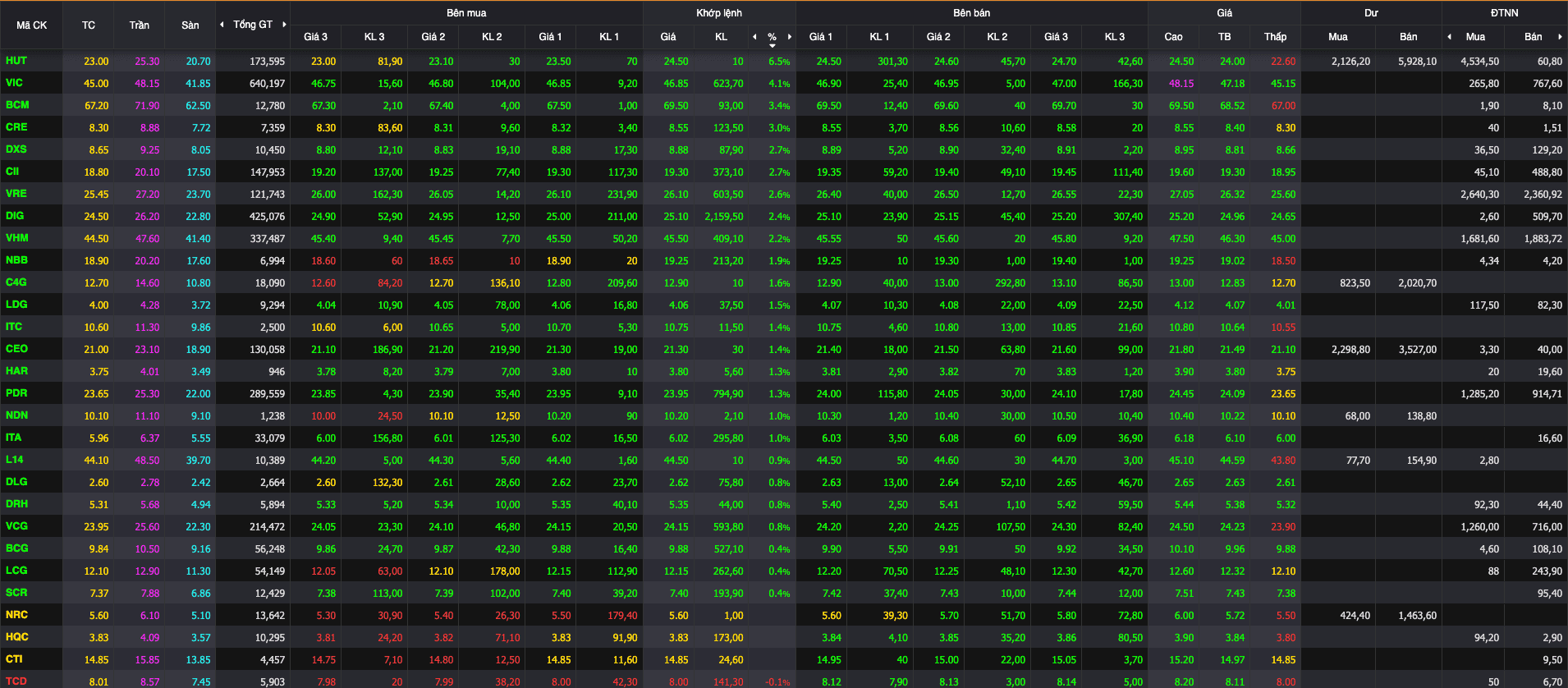Click the Tổng GT column header

[x=253, y=25]
